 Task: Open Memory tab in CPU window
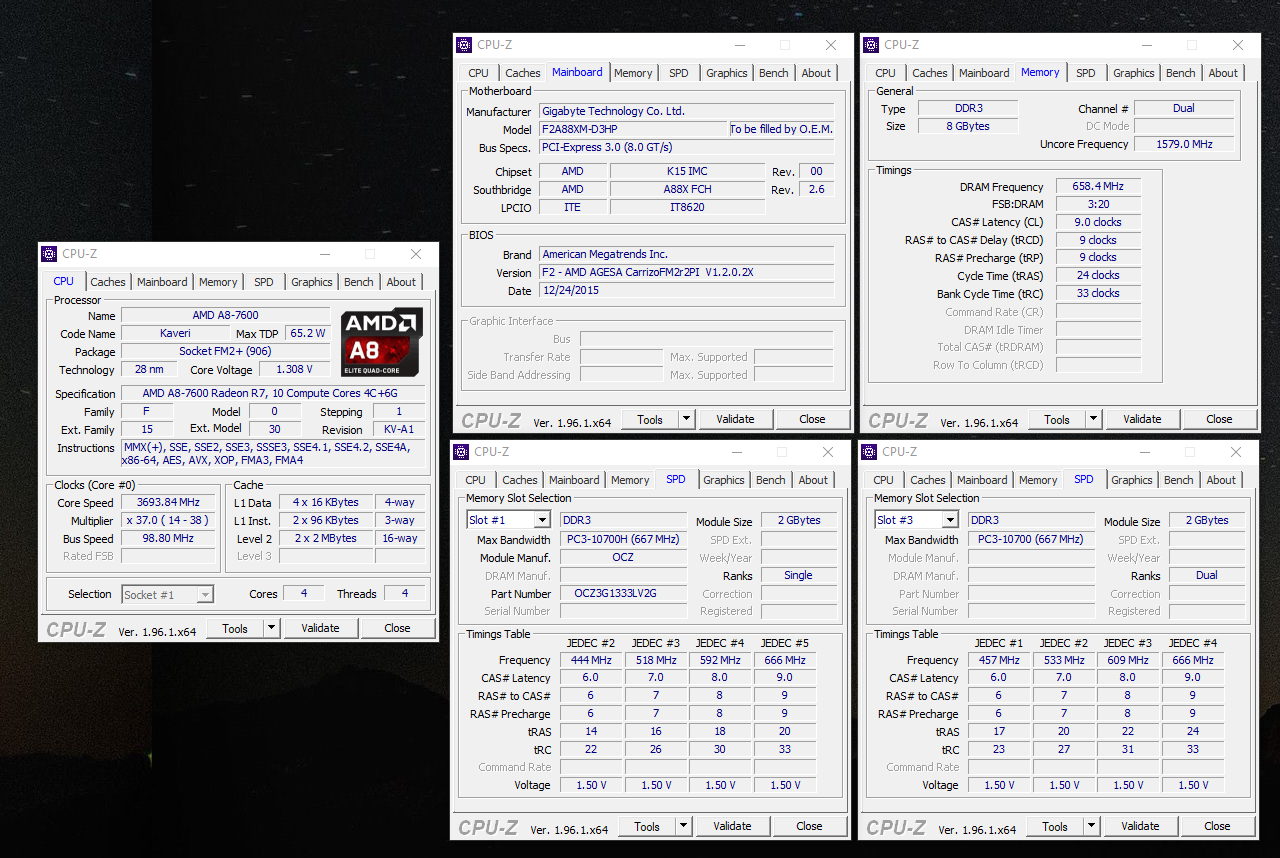click(218, 282)
